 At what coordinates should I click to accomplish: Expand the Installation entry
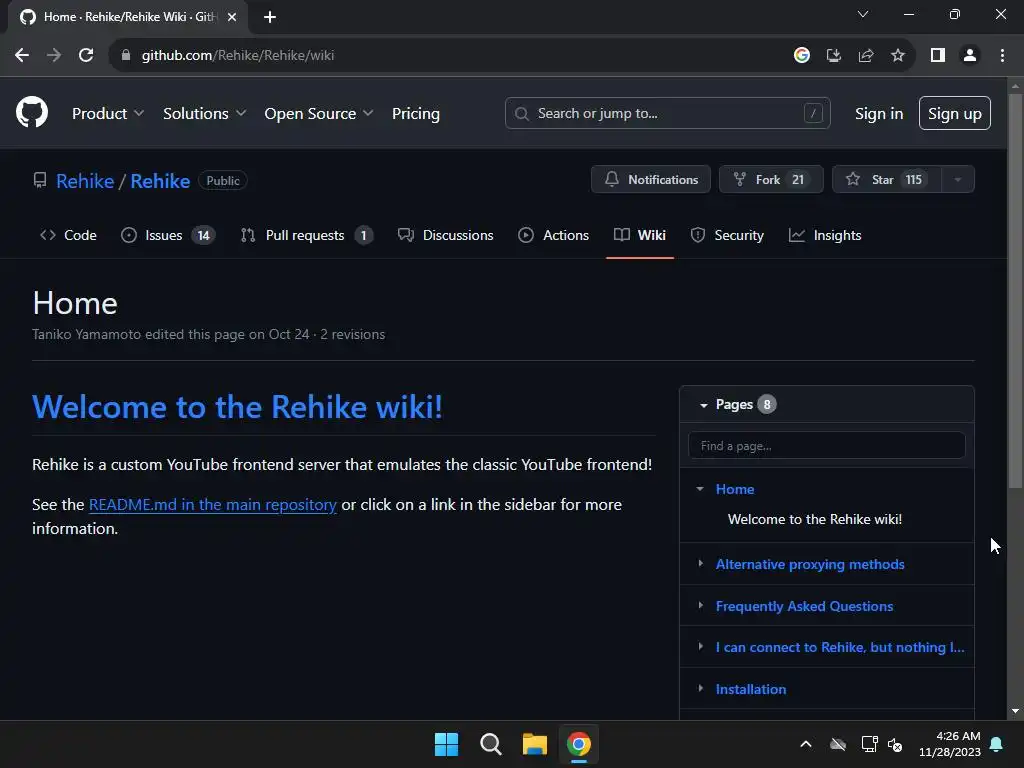(700, 688)
